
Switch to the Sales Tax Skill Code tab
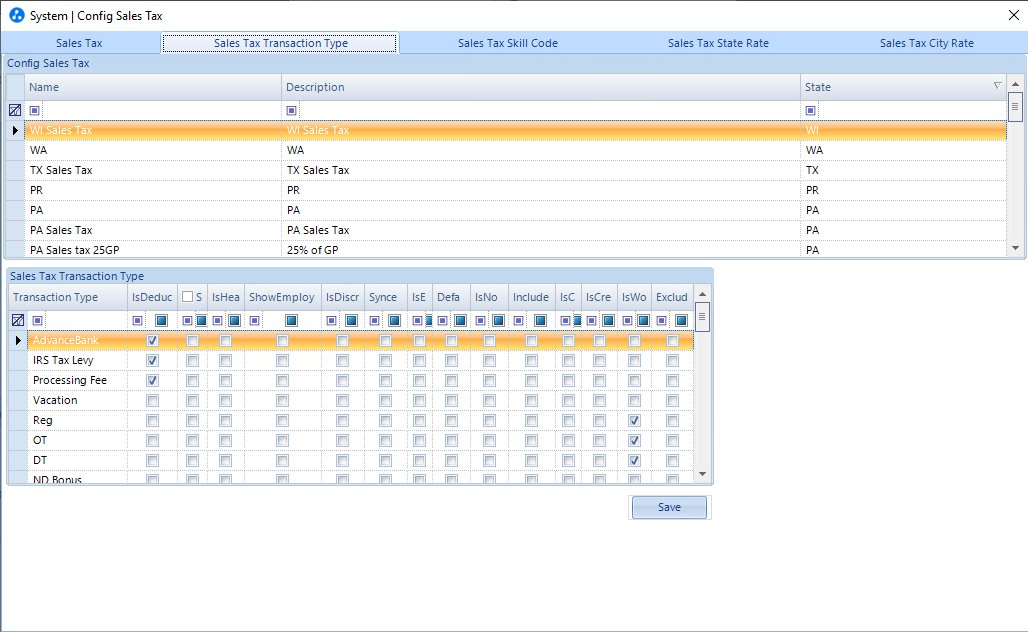507,43
